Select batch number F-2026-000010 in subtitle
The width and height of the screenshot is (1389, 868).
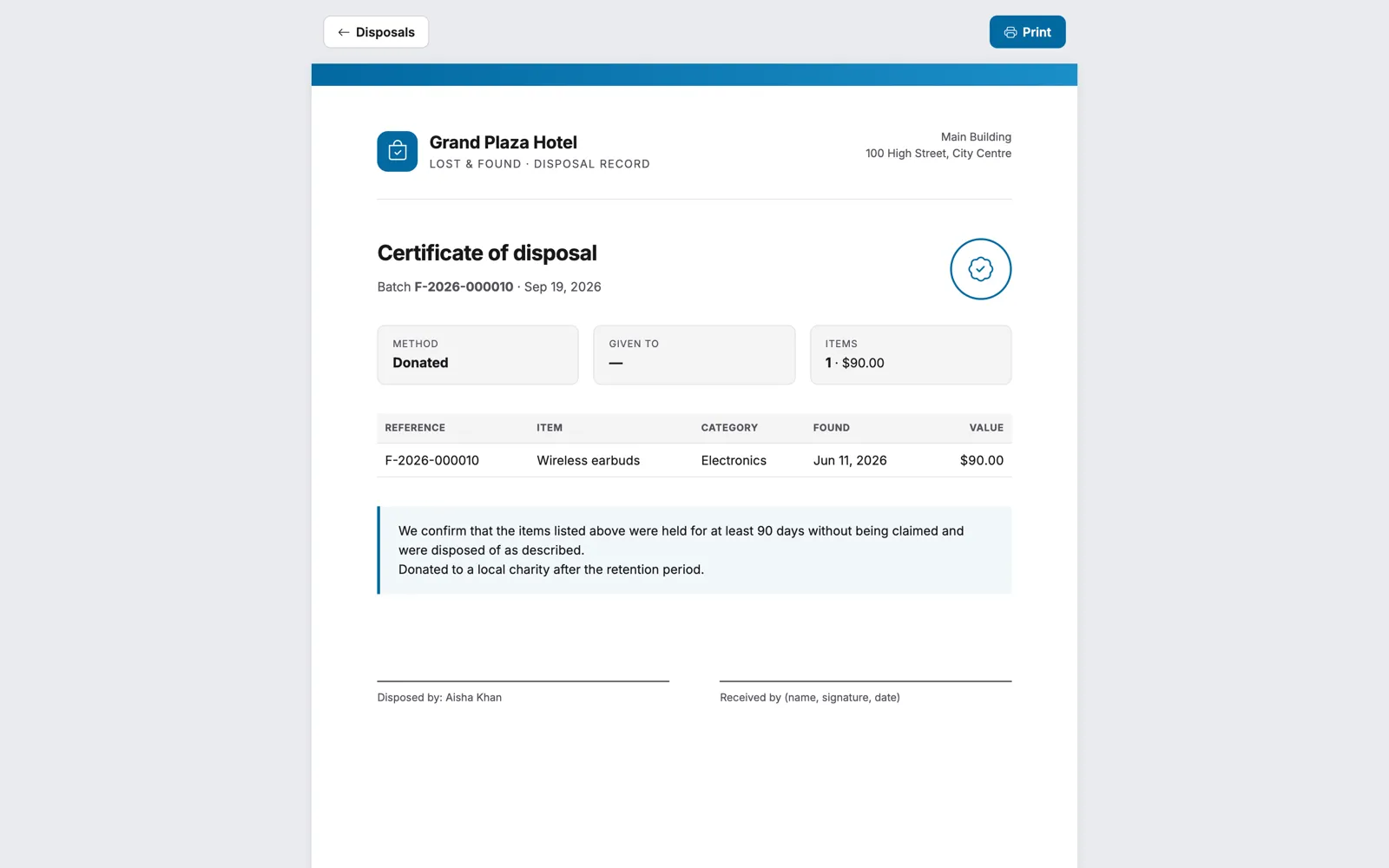(x=464, y=286)
